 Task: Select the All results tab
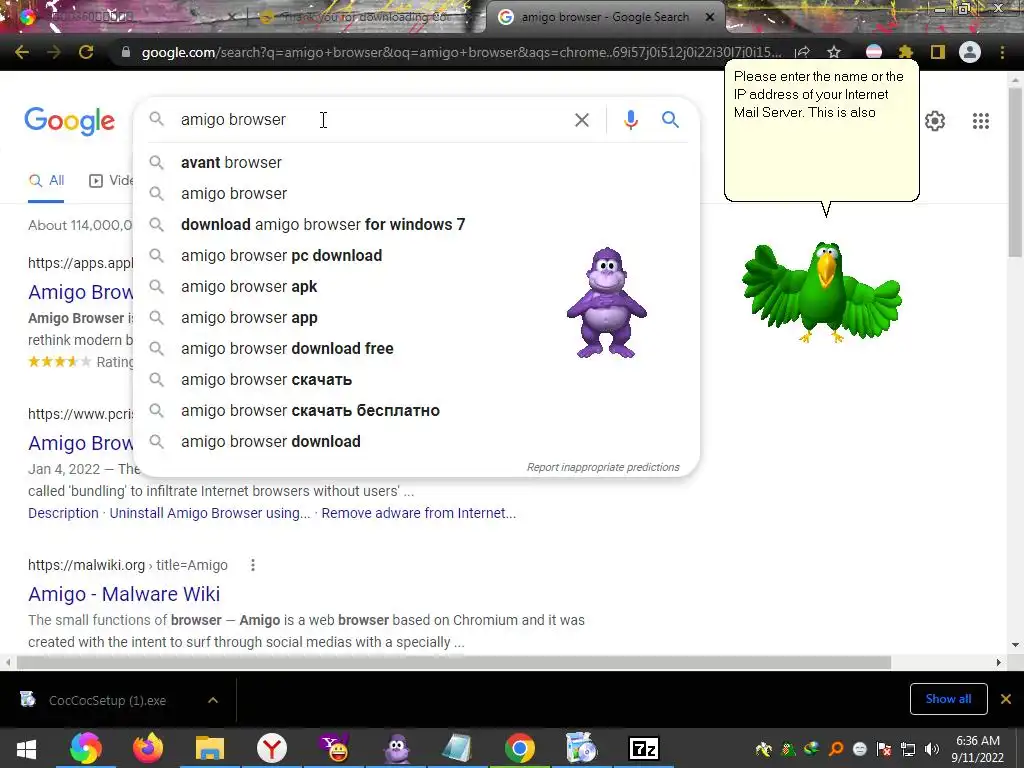tap(46, 181)
